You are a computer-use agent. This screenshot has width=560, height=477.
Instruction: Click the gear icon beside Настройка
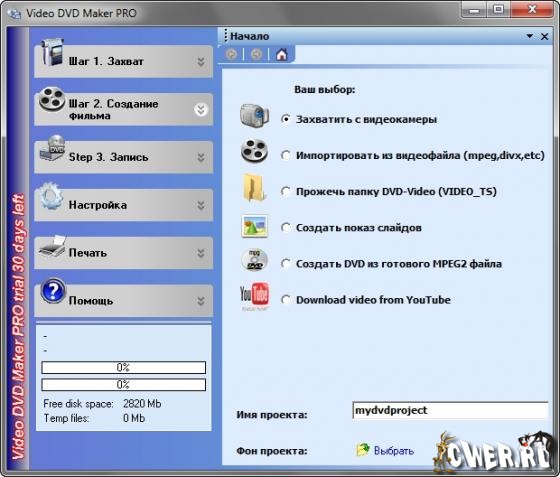pyautogui.click(x=51, y=196)
